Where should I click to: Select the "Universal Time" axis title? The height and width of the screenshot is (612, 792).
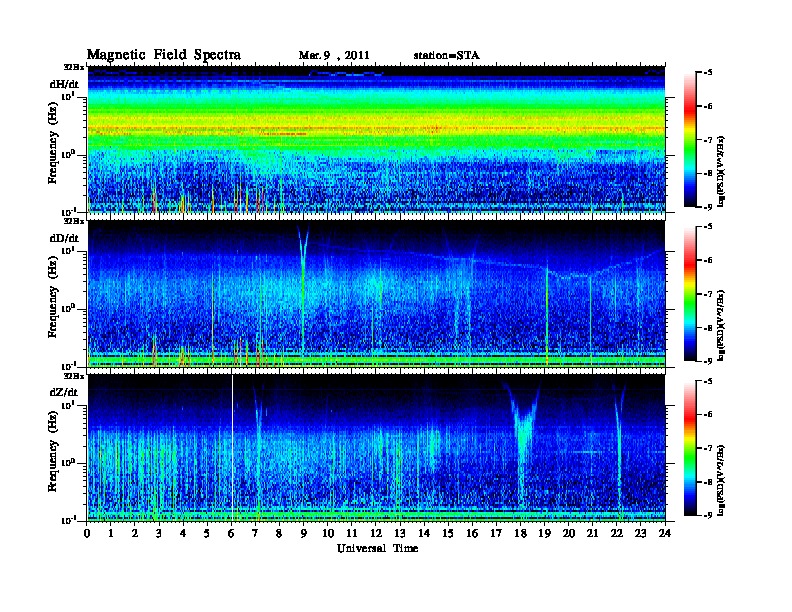pos(377,548)
